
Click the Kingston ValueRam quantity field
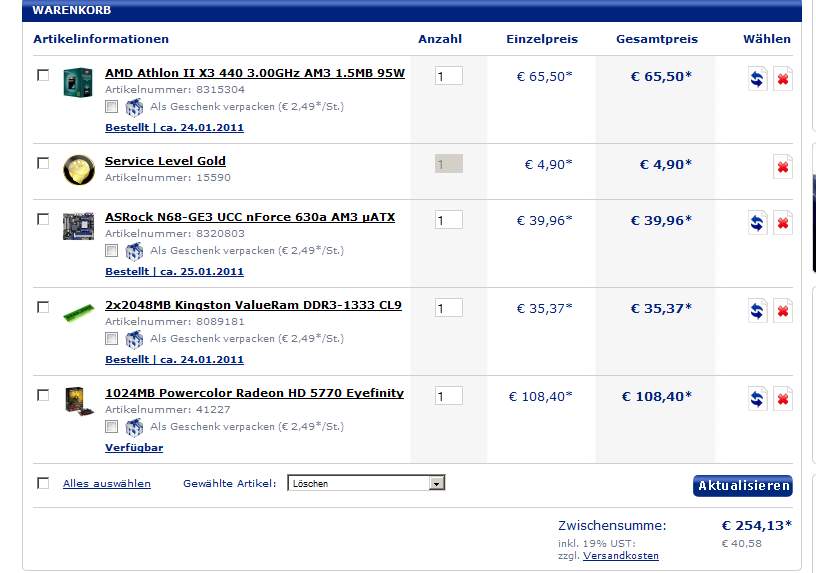[448, 308]
